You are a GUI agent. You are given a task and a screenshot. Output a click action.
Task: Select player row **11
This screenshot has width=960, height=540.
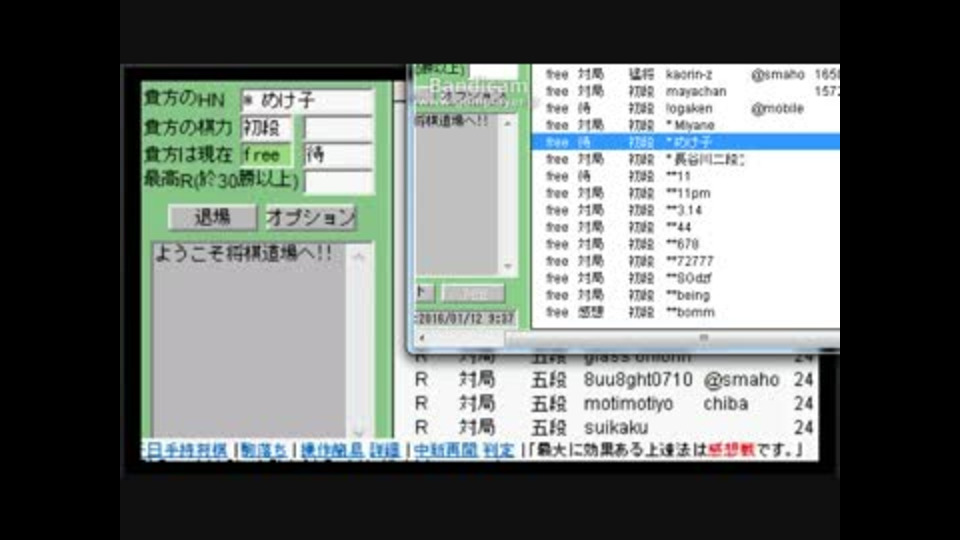686,176
